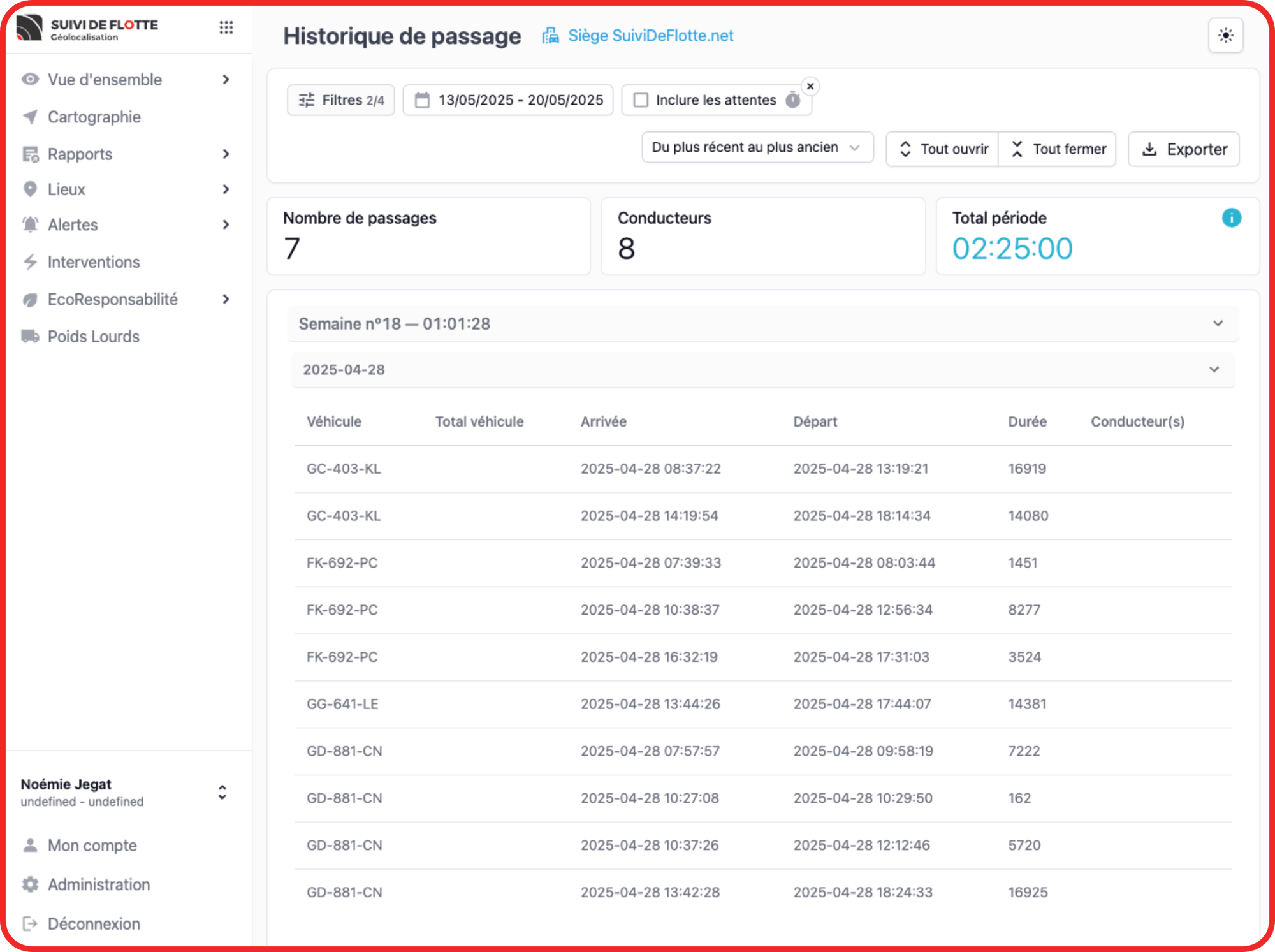1275x952 pixels.
Task: Remove the Inclure les attentes filter
Action: 810,86
